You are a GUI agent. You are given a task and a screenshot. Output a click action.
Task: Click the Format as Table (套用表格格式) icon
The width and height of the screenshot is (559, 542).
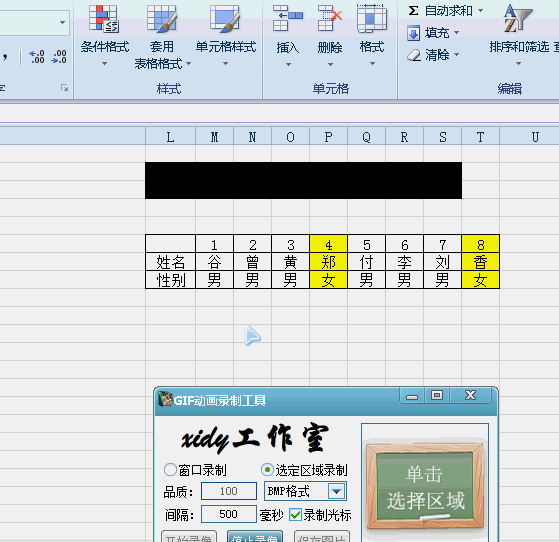tap(161, 19)
